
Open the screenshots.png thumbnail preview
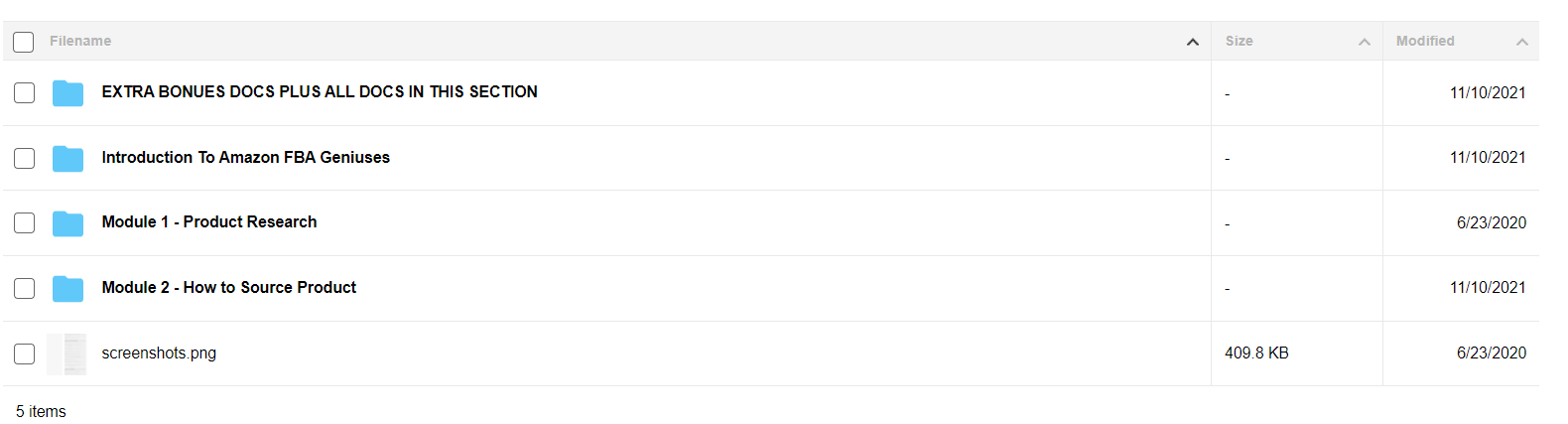click(66, 353)
